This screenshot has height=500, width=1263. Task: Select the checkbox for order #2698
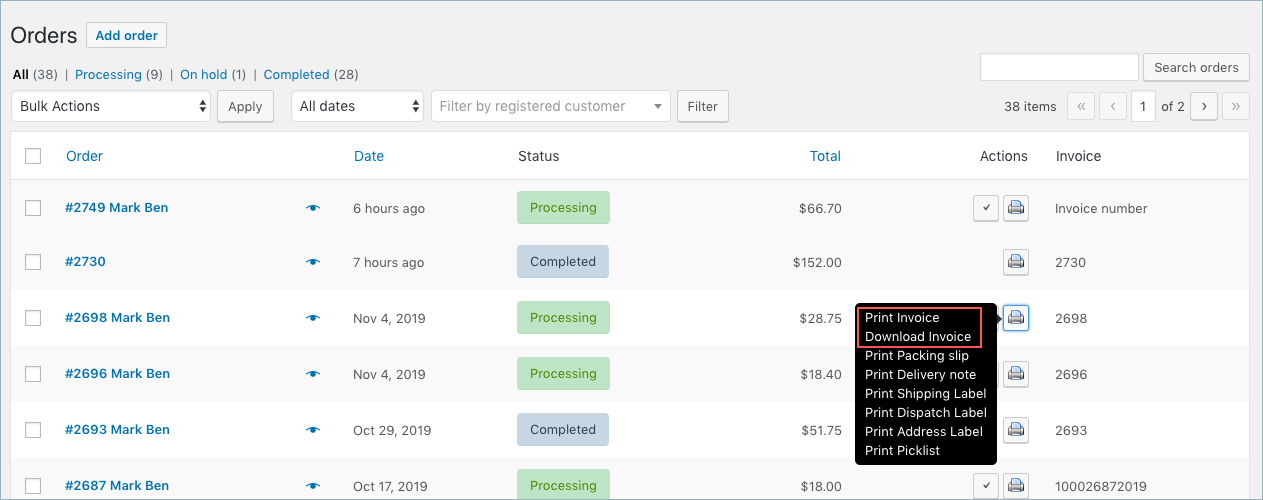click(x=33, y=318)
